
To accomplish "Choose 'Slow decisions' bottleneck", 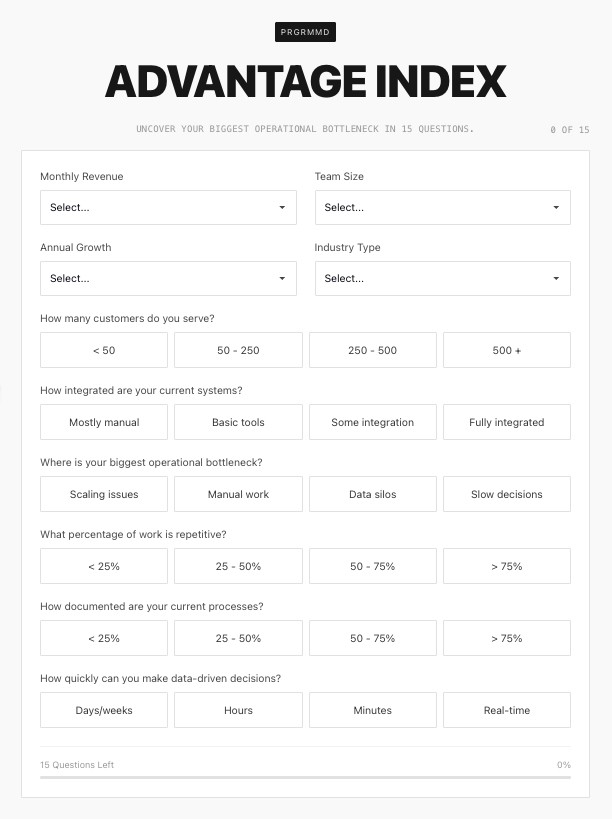I will pos(506,494).
